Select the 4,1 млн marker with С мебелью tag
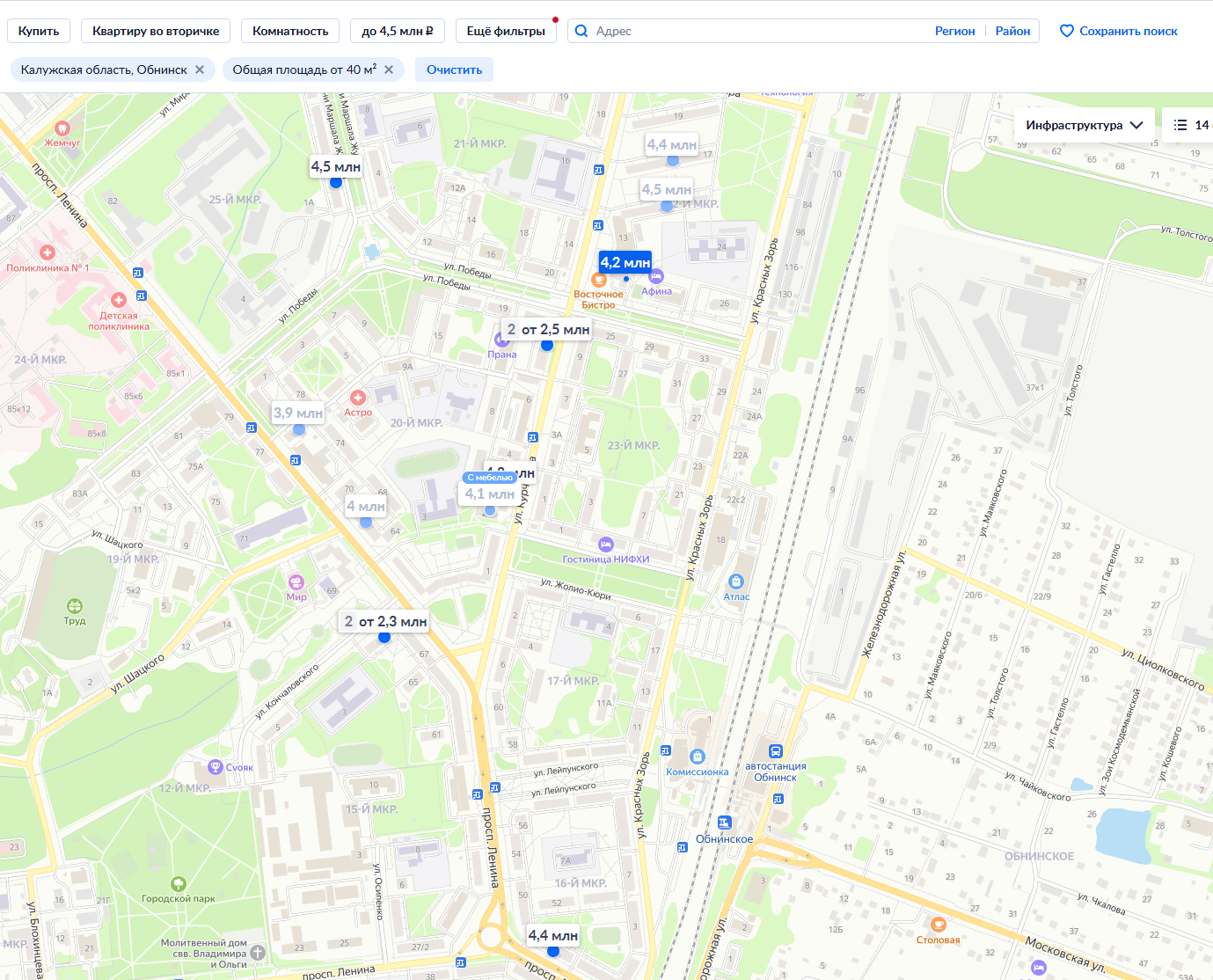This screenshot has width=1213, height=980. [x=489, y=494]
